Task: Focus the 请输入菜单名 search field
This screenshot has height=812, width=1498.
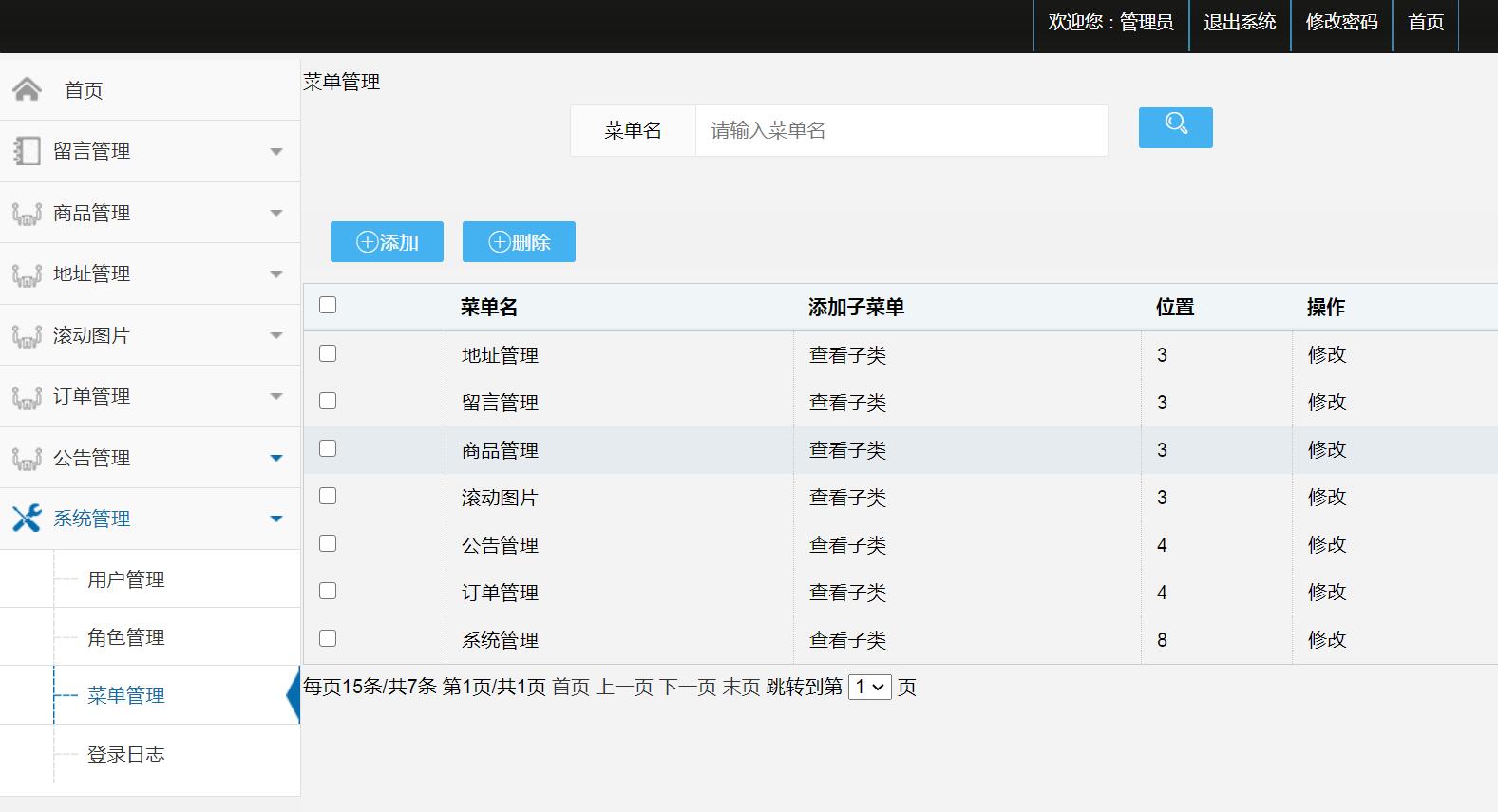Action: [x=901, y=130]
